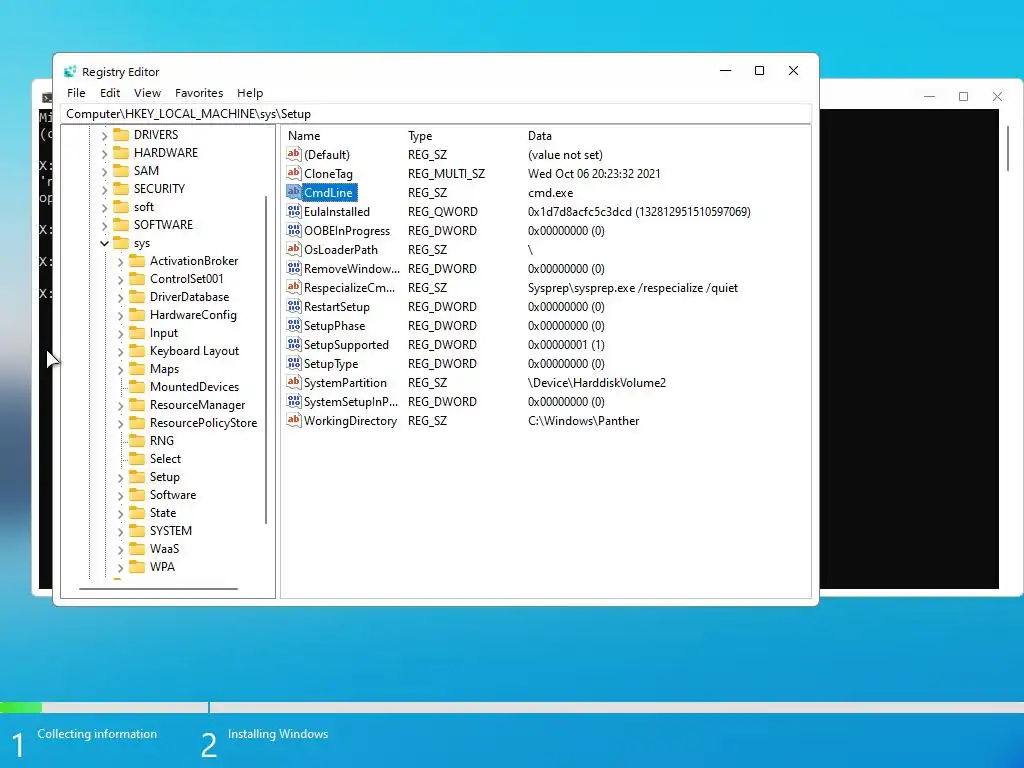Image resolution: width=1024 pixels, height=768 pixels.
Task: Click the SAM folder icon
Action: pos(121,170)
